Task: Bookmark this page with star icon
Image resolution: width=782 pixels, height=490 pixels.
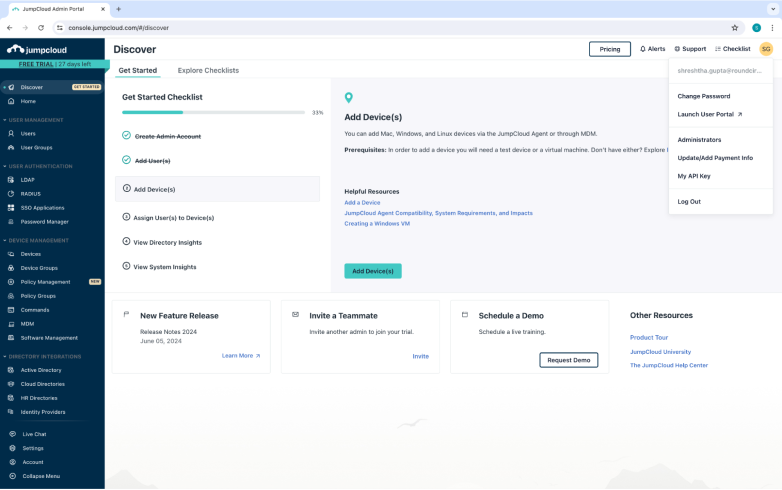Action: tap(735, 28)
